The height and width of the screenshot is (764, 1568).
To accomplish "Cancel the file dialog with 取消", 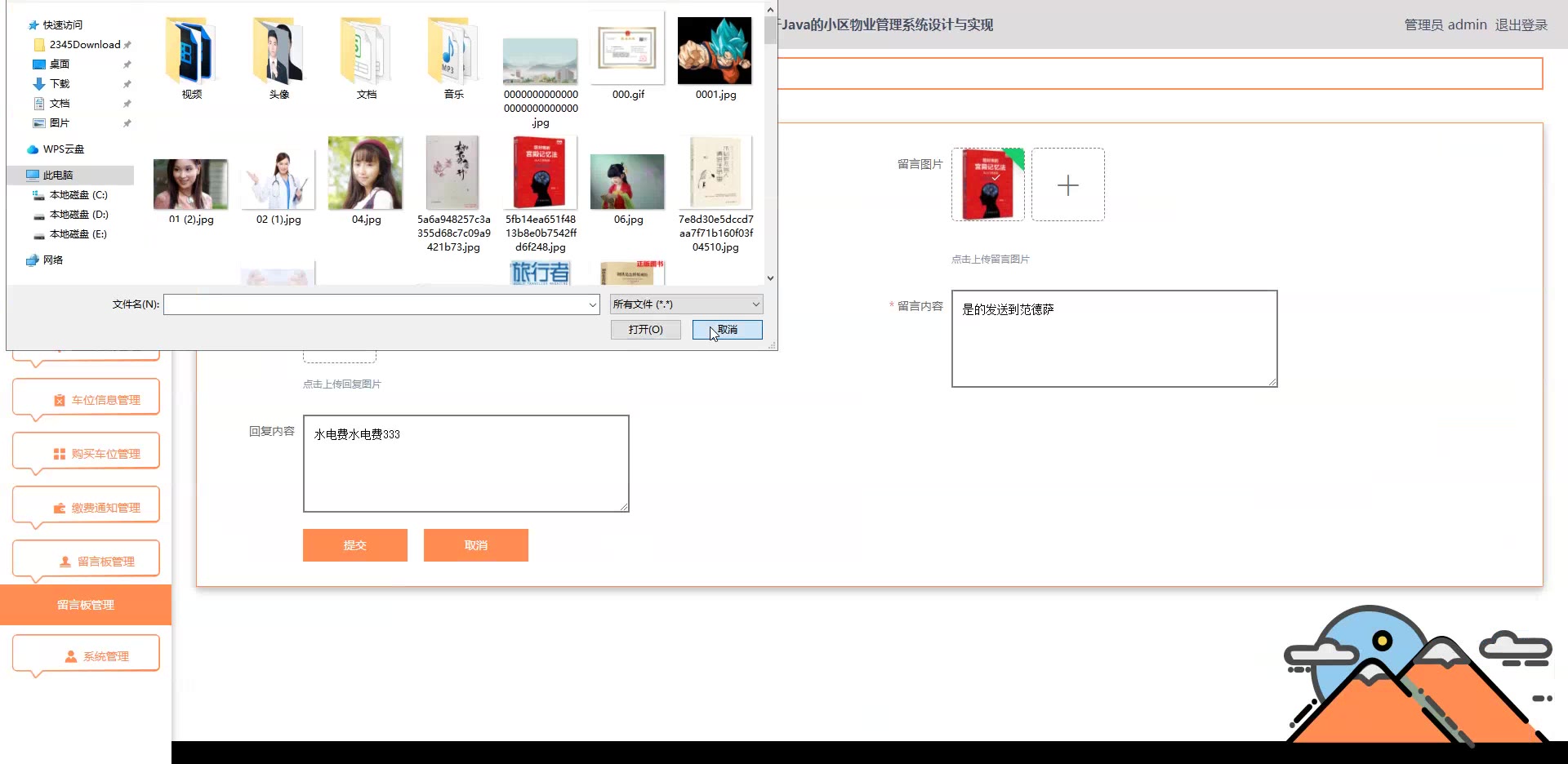I will pyautogui.click(x=727, y=330).
